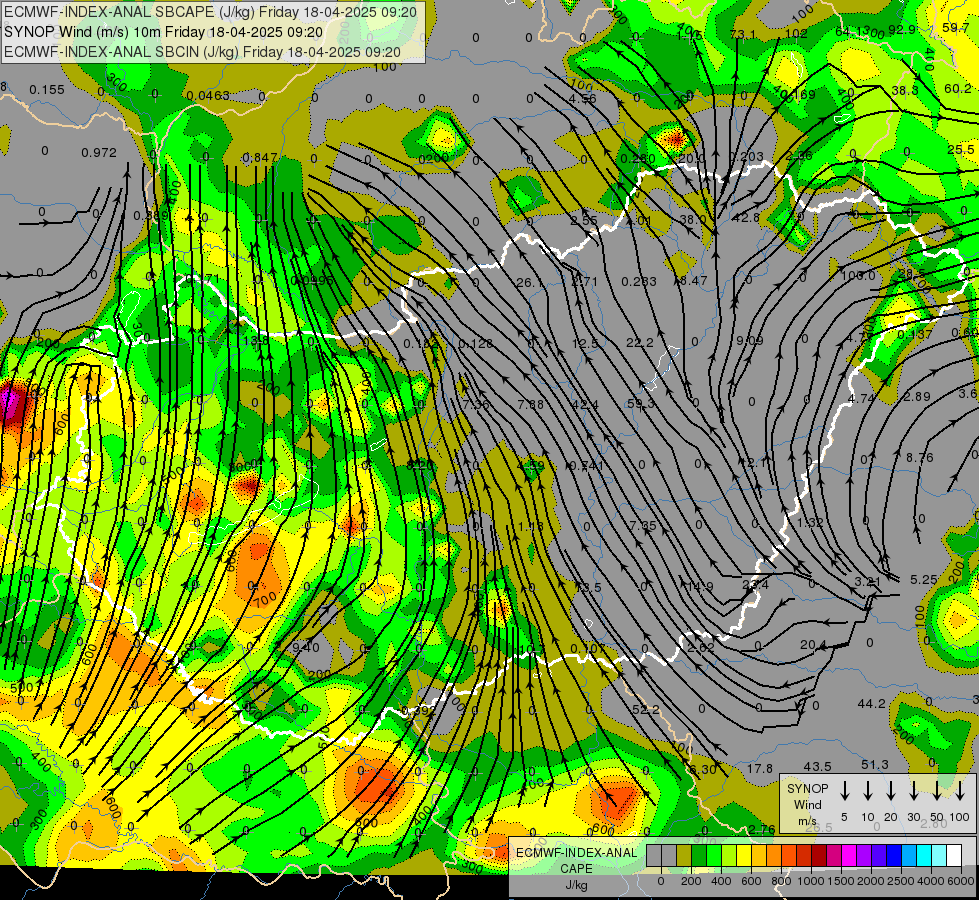Click the '22.2' value on the map
This screenshot has width=979, height=900.
[640, 342]
